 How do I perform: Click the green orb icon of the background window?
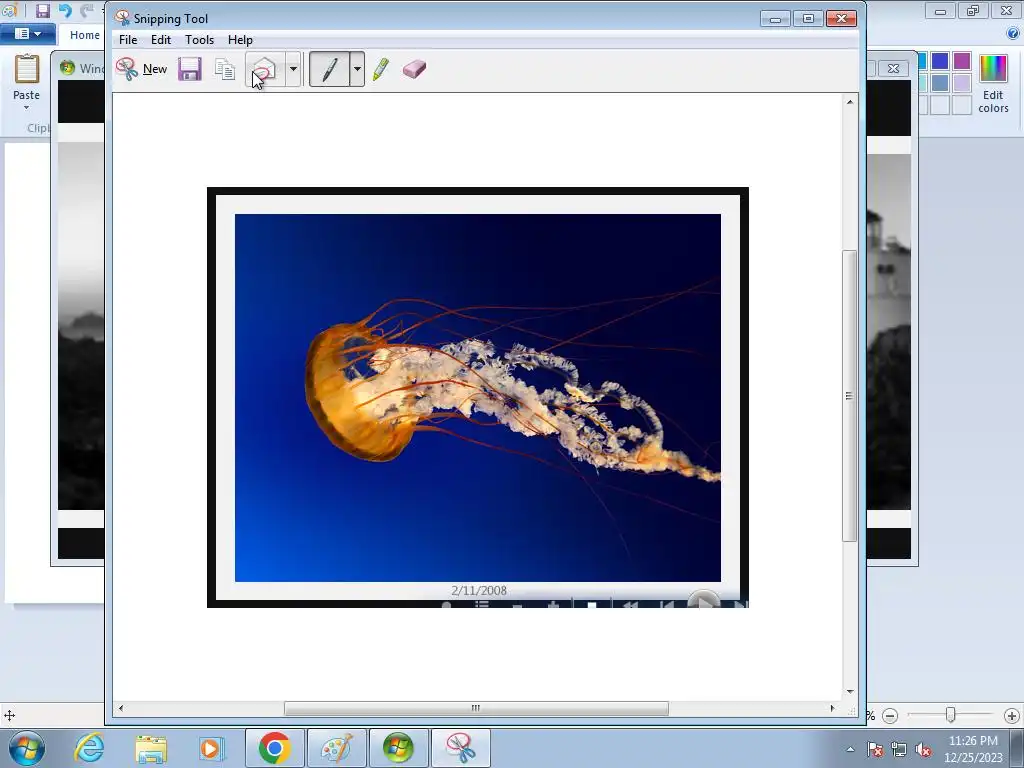click(x=67, y=68)
